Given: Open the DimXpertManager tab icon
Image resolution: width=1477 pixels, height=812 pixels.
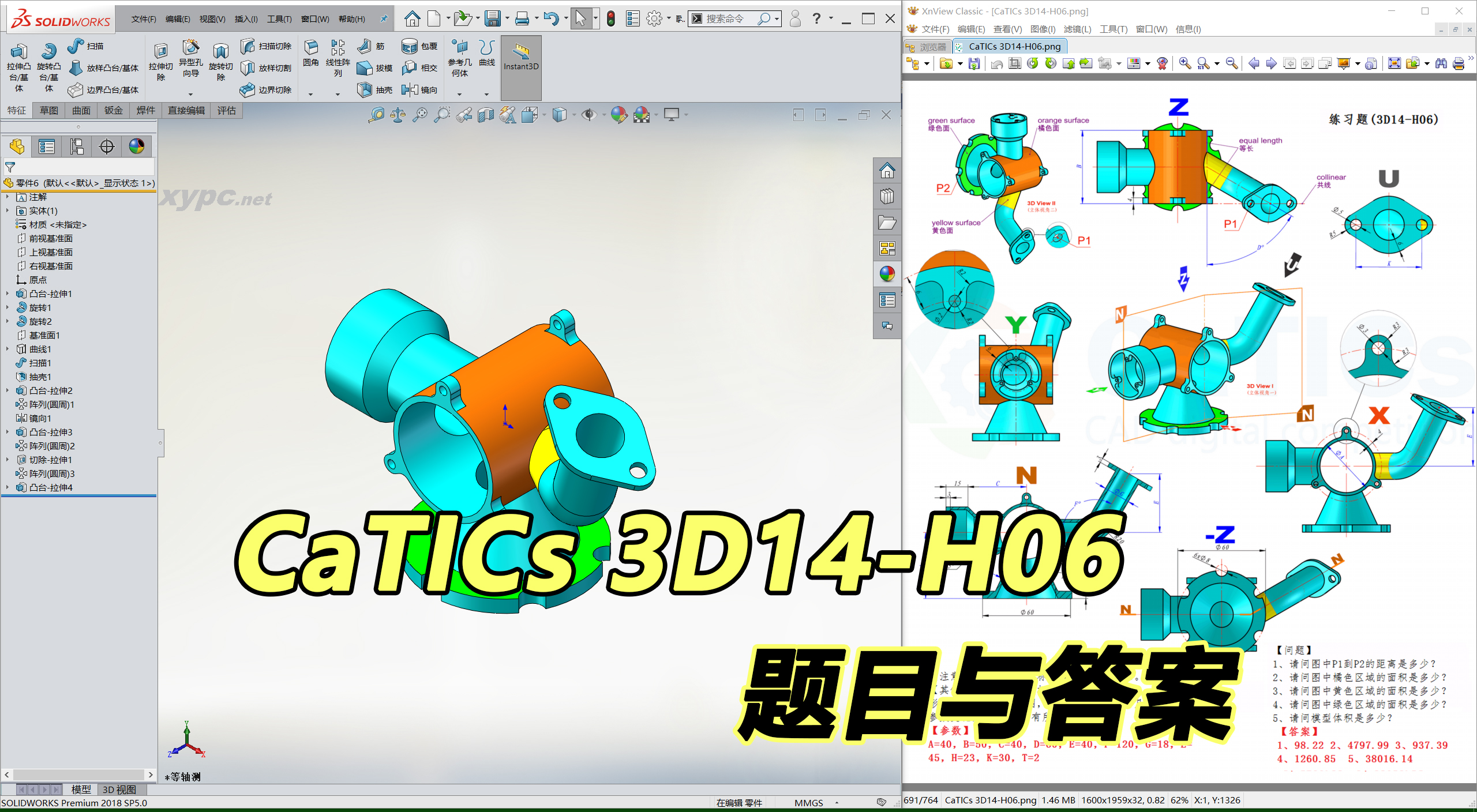Looking at the screenshot, I should tap(107, 147).
